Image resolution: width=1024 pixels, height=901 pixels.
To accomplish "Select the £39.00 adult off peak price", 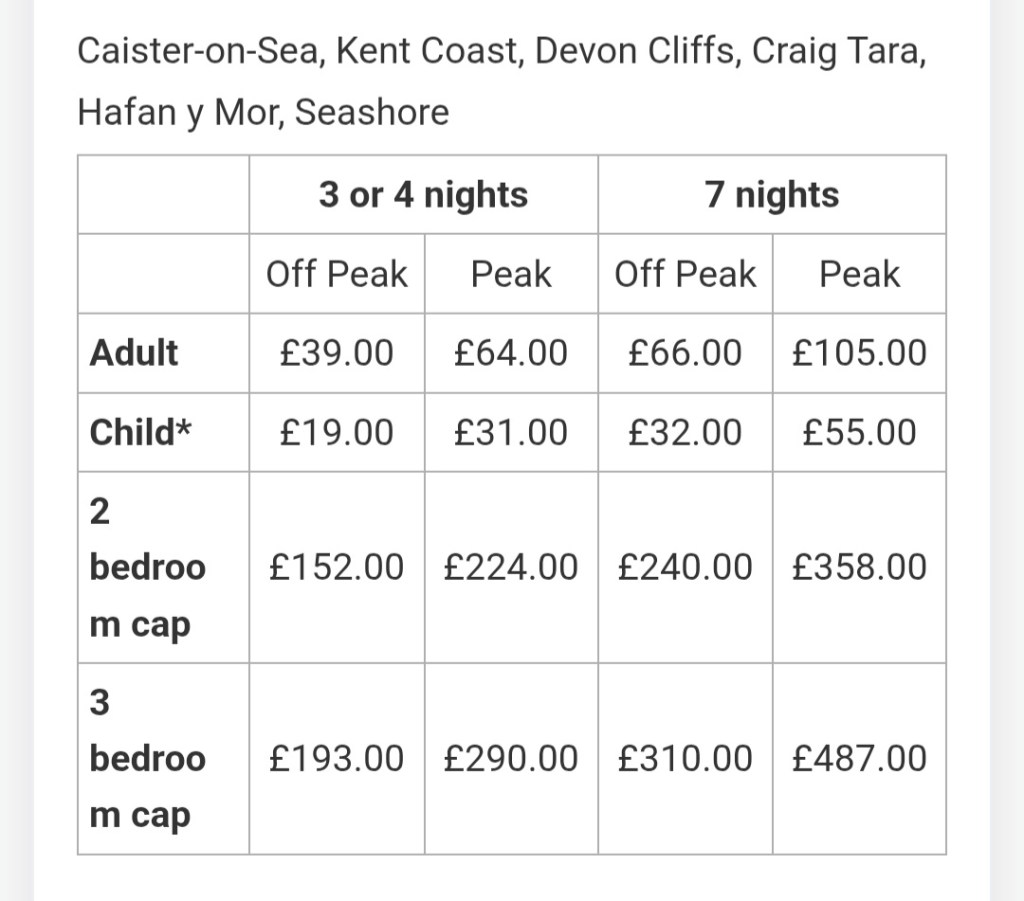I will pos(337,353).
